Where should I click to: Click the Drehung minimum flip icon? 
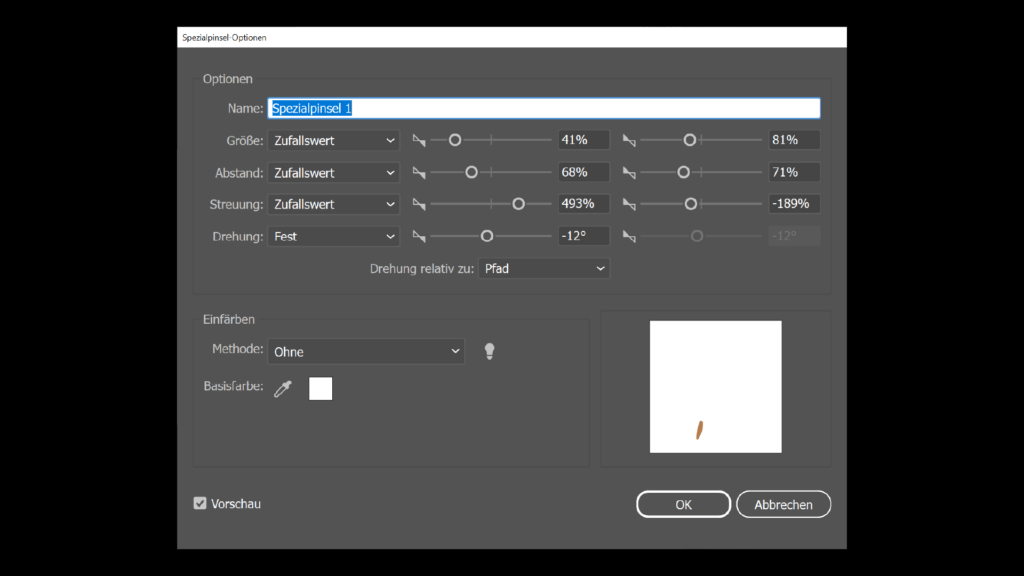(419, 236)
